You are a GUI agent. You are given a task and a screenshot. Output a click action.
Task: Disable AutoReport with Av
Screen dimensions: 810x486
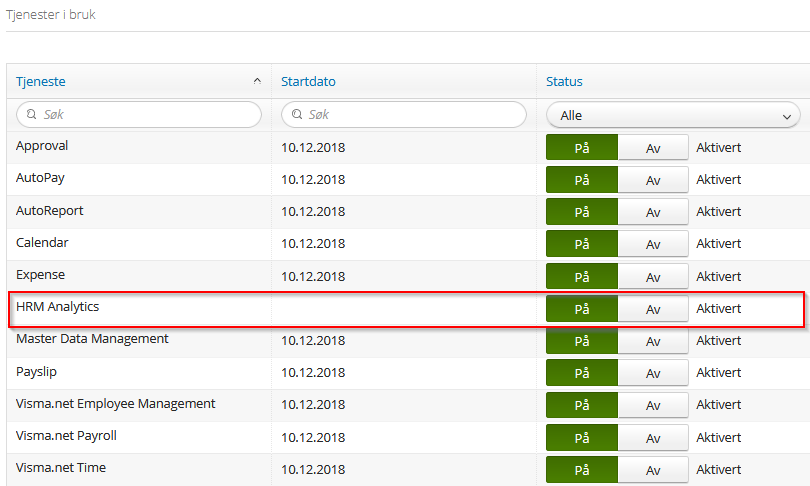(653, 212)
